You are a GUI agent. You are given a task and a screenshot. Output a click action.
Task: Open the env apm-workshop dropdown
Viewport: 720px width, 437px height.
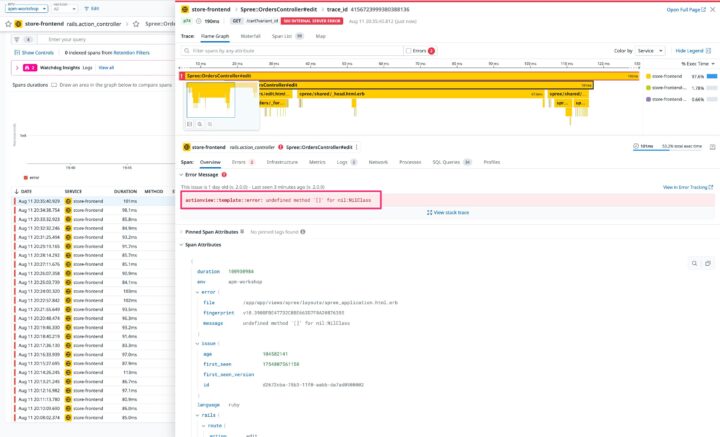[26, 8]
